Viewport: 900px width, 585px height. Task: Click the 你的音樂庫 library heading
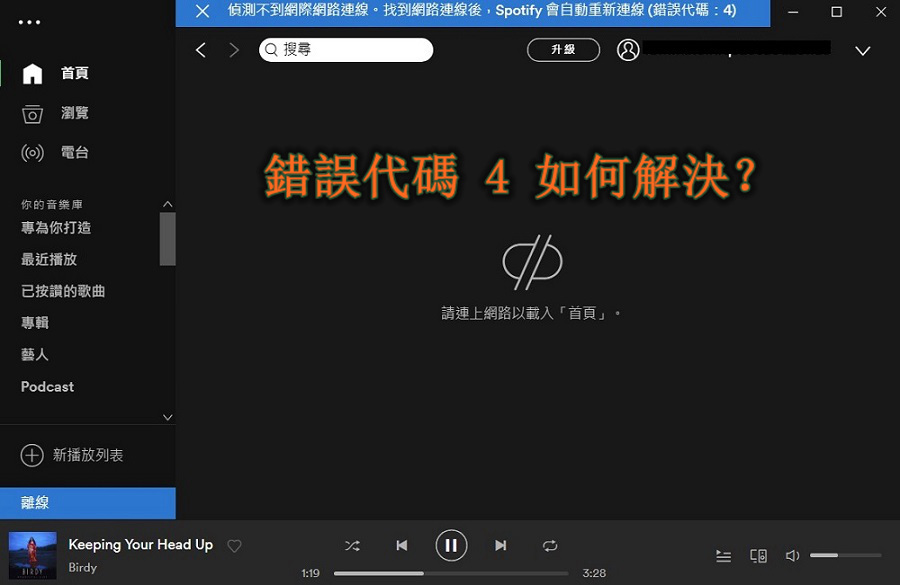52,204
